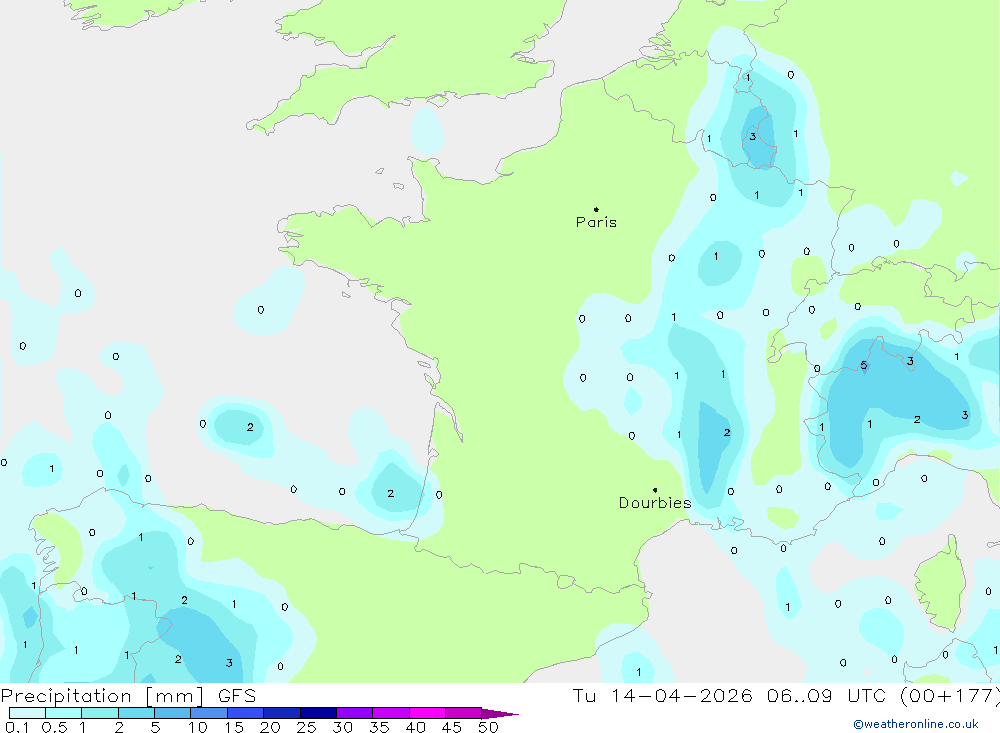This screenshot has width=1000, height=733.
Task: Click the 'Precipitation [mm] GFS' title
Action: tap(128, 695)
